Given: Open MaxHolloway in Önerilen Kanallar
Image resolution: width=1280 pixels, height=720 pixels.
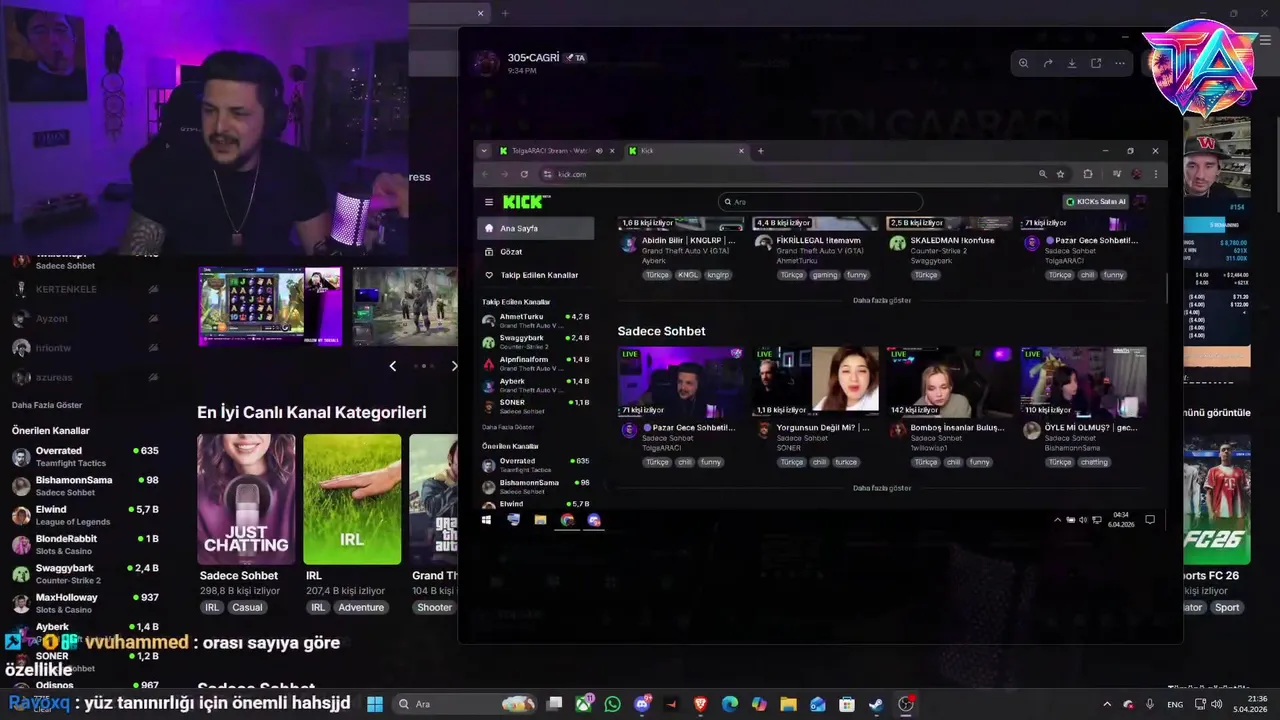Looking at the screenshot, I should pos(85,603).
